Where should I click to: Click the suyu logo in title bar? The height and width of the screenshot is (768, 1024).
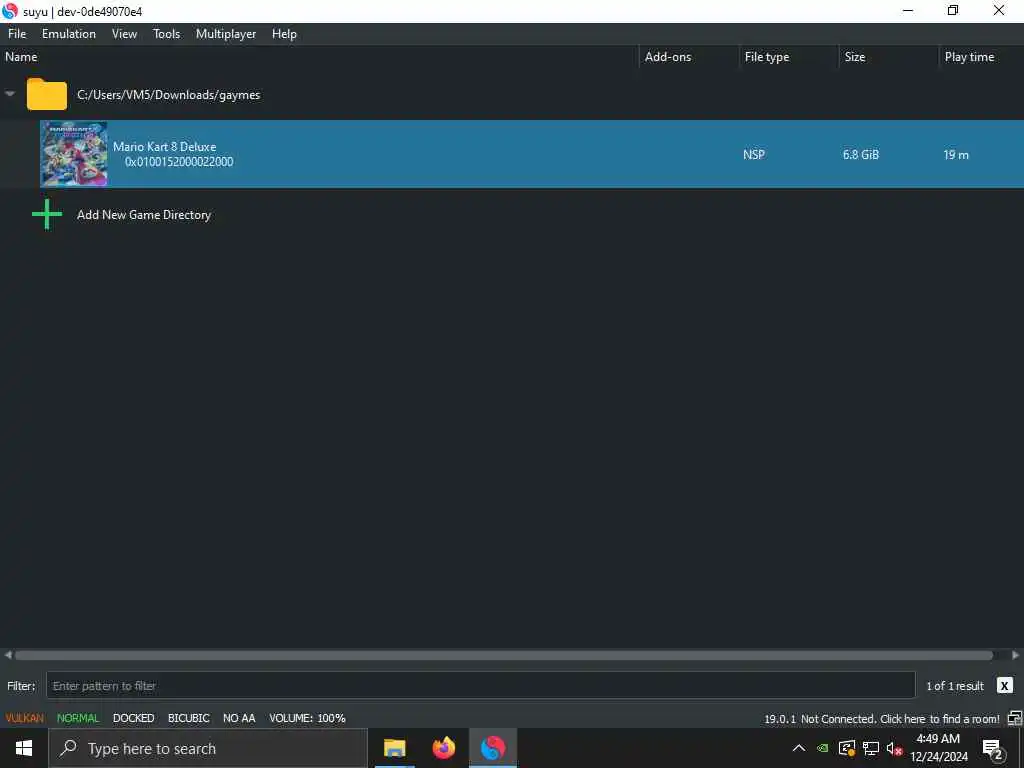click(10, 11)
